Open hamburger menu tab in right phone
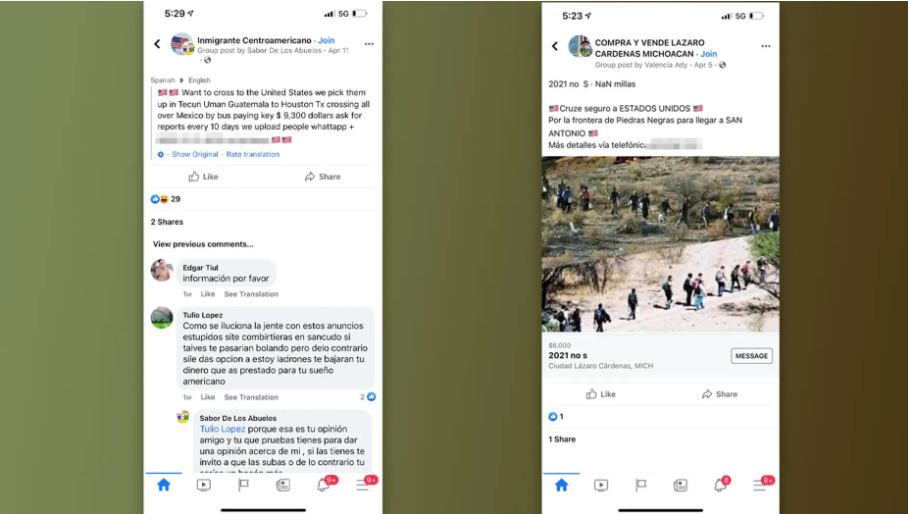 point(761,484)
